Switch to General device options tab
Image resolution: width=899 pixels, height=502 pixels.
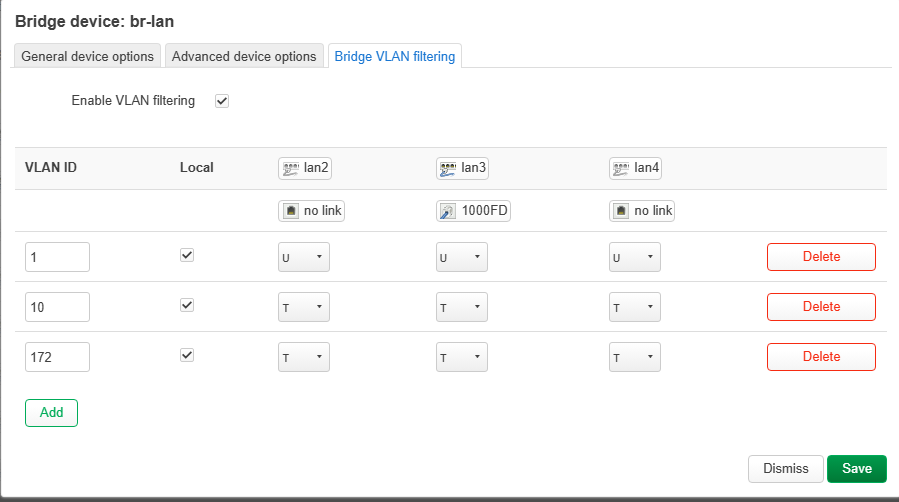pos(88,56)
